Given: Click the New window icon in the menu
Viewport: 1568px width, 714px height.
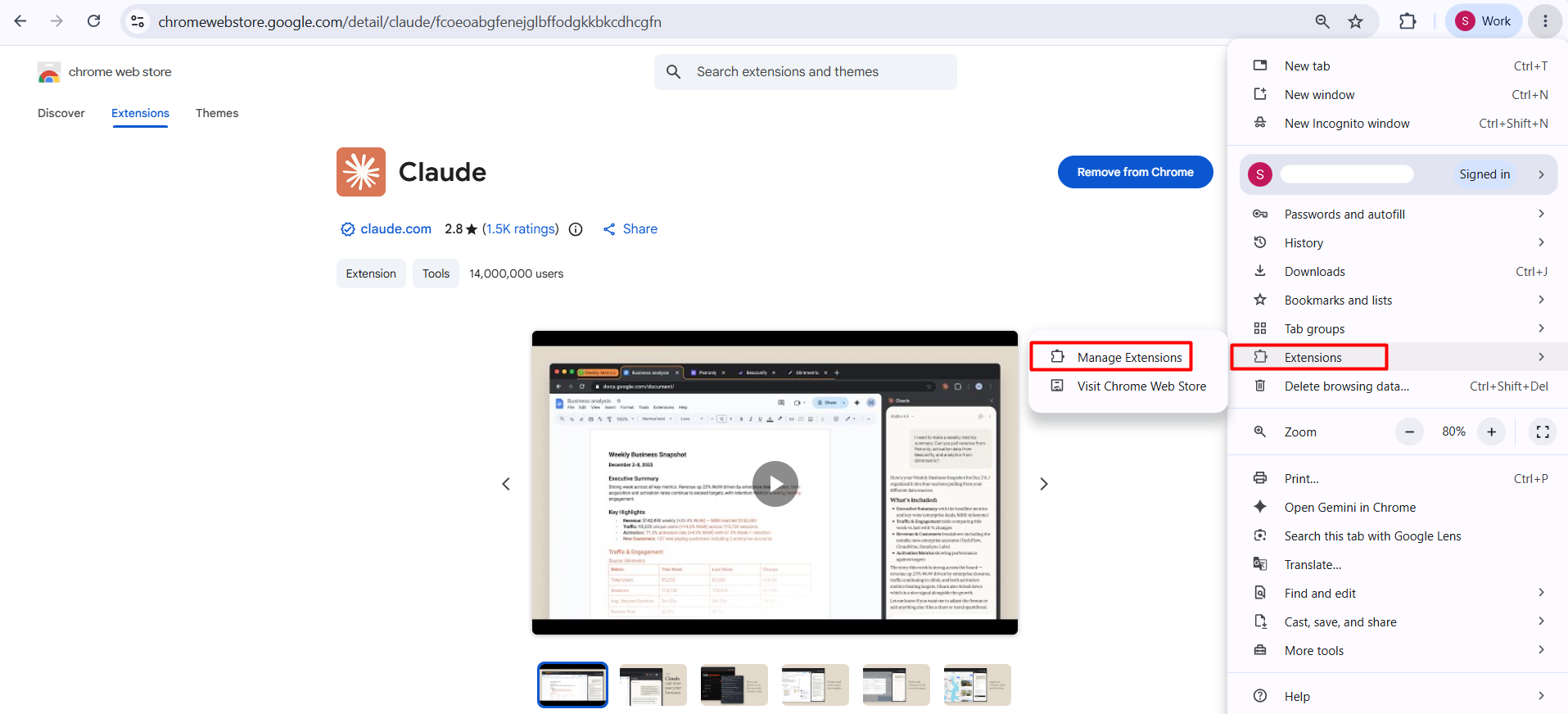Looking at the screenshot, I should click(x=1260, y=94).
